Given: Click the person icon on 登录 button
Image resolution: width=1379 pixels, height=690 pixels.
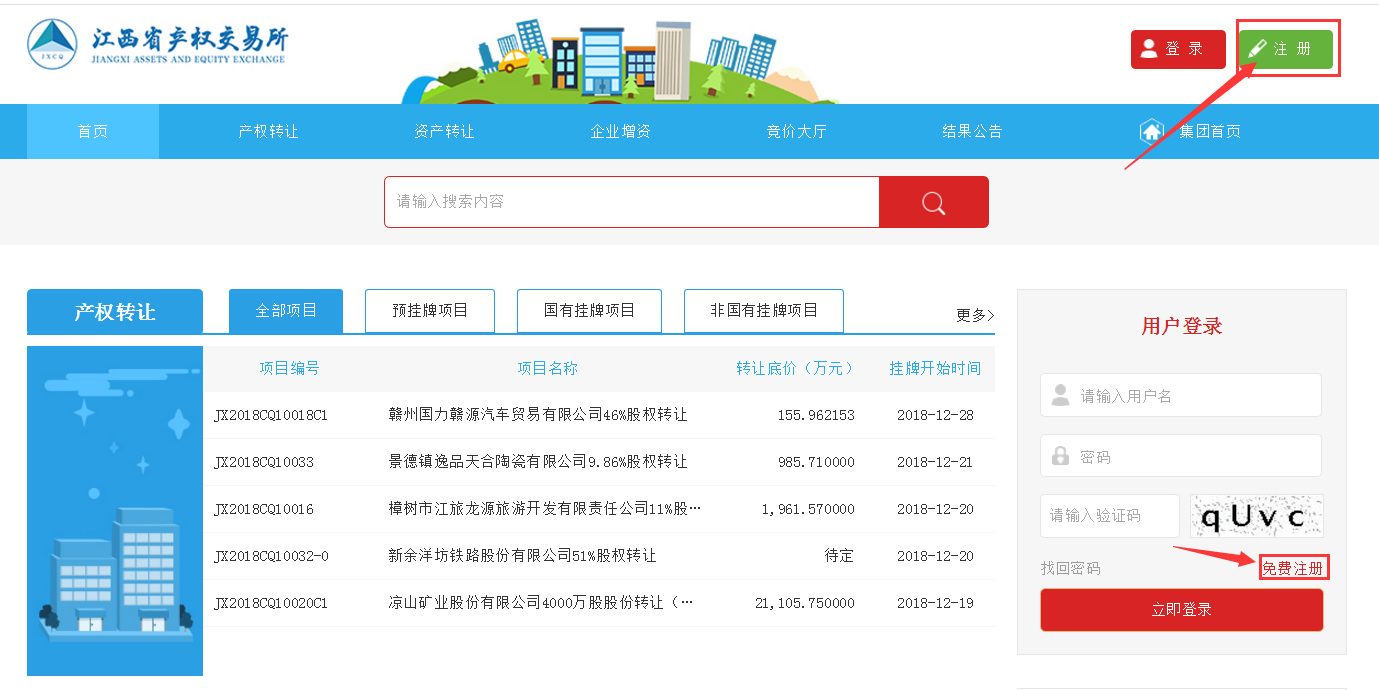Looking at the screenshot, I should click(x=1148, y=47).
